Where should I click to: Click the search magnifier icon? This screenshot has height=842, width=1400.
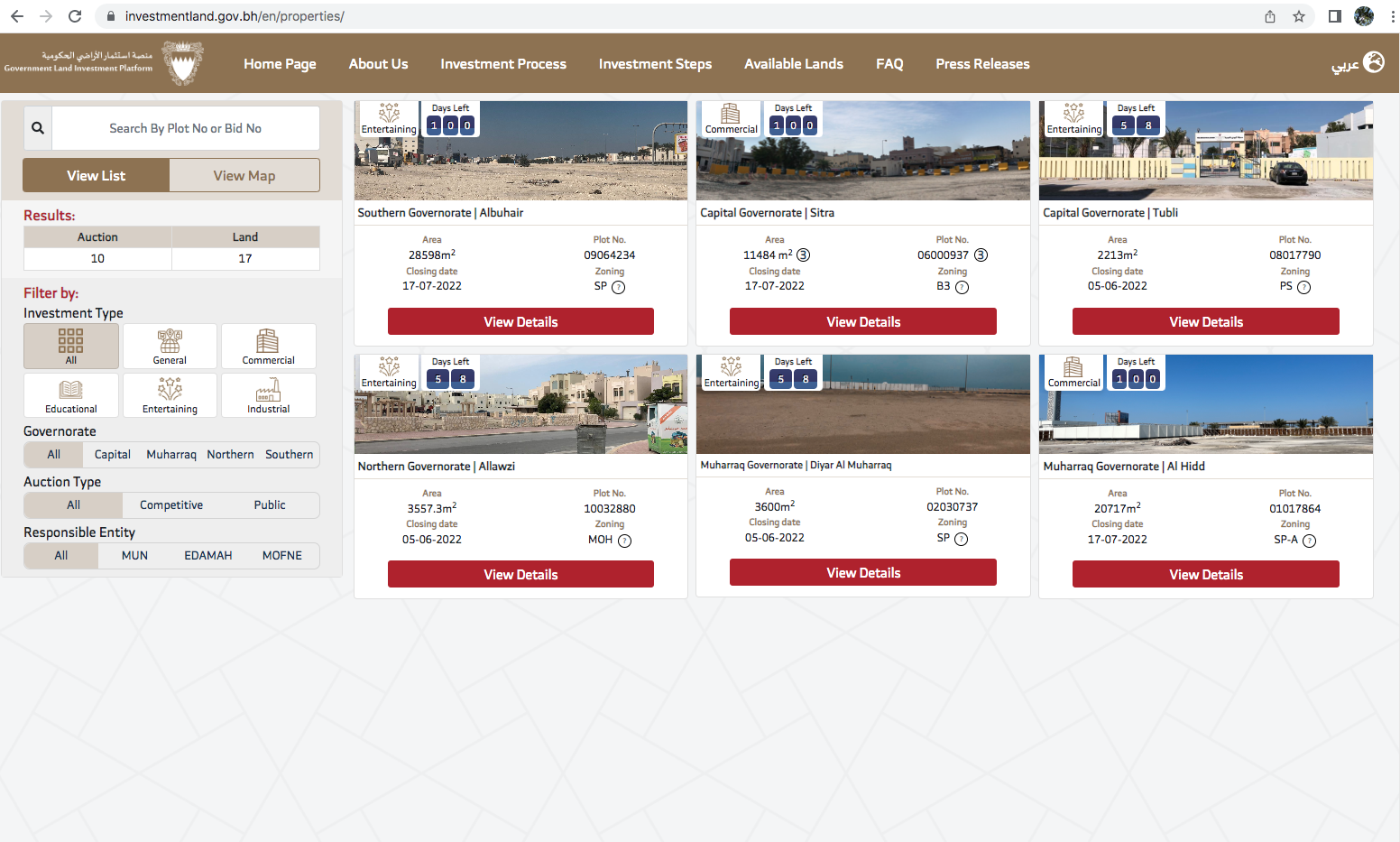(x=38, y=128)
